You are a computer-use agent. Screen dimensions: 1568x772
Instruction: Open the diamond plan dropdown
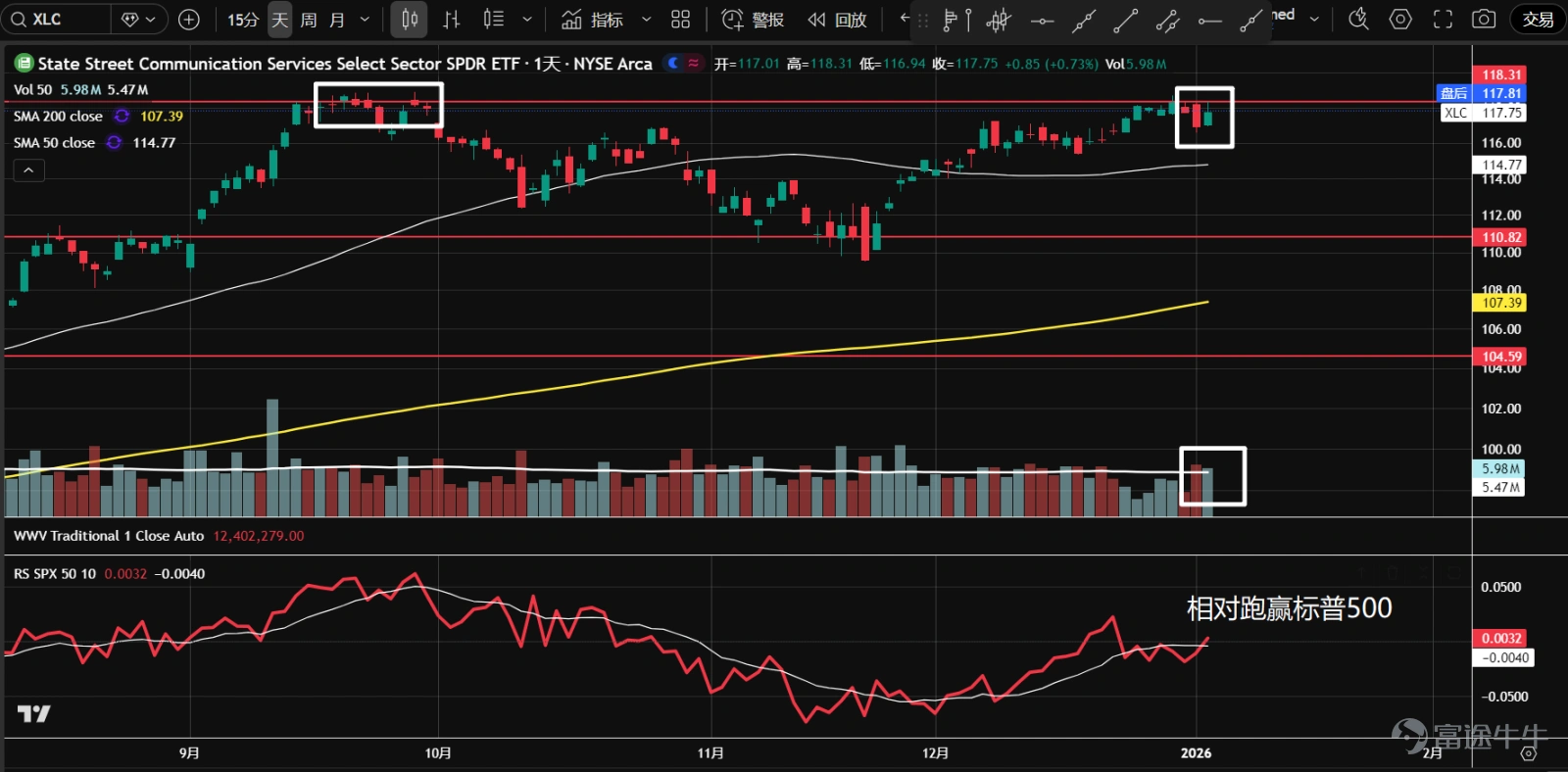pyautogui.click(x=138, y=19)
